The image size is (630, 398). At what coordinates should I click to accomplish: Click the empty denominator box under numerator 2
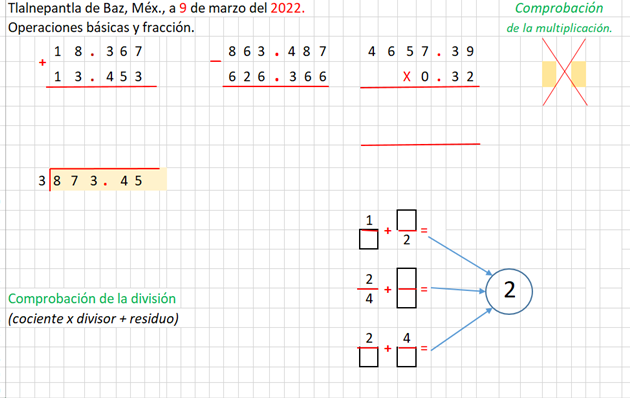(x=368, y=357)
